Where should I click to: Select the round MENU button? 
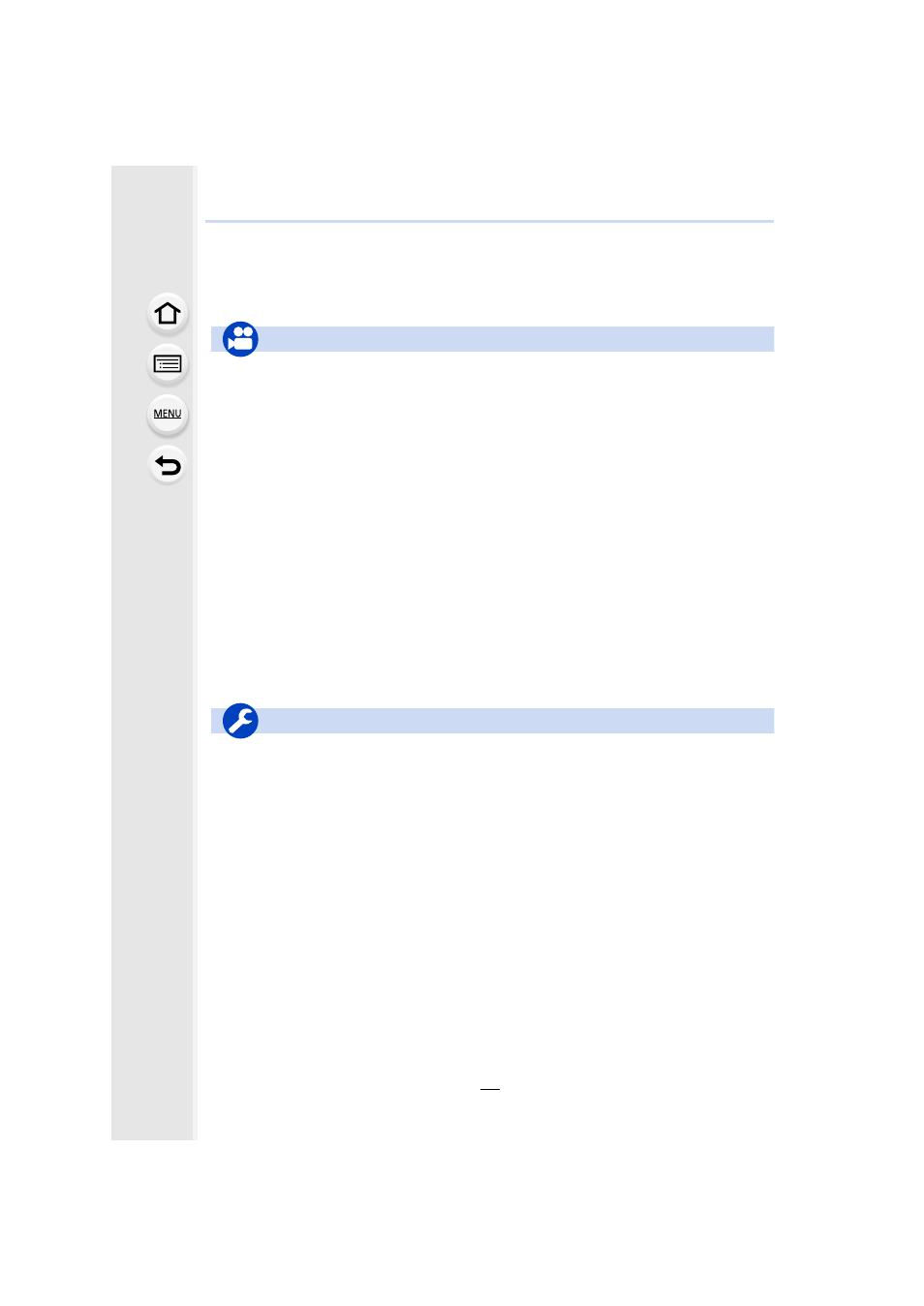(168, 415)
